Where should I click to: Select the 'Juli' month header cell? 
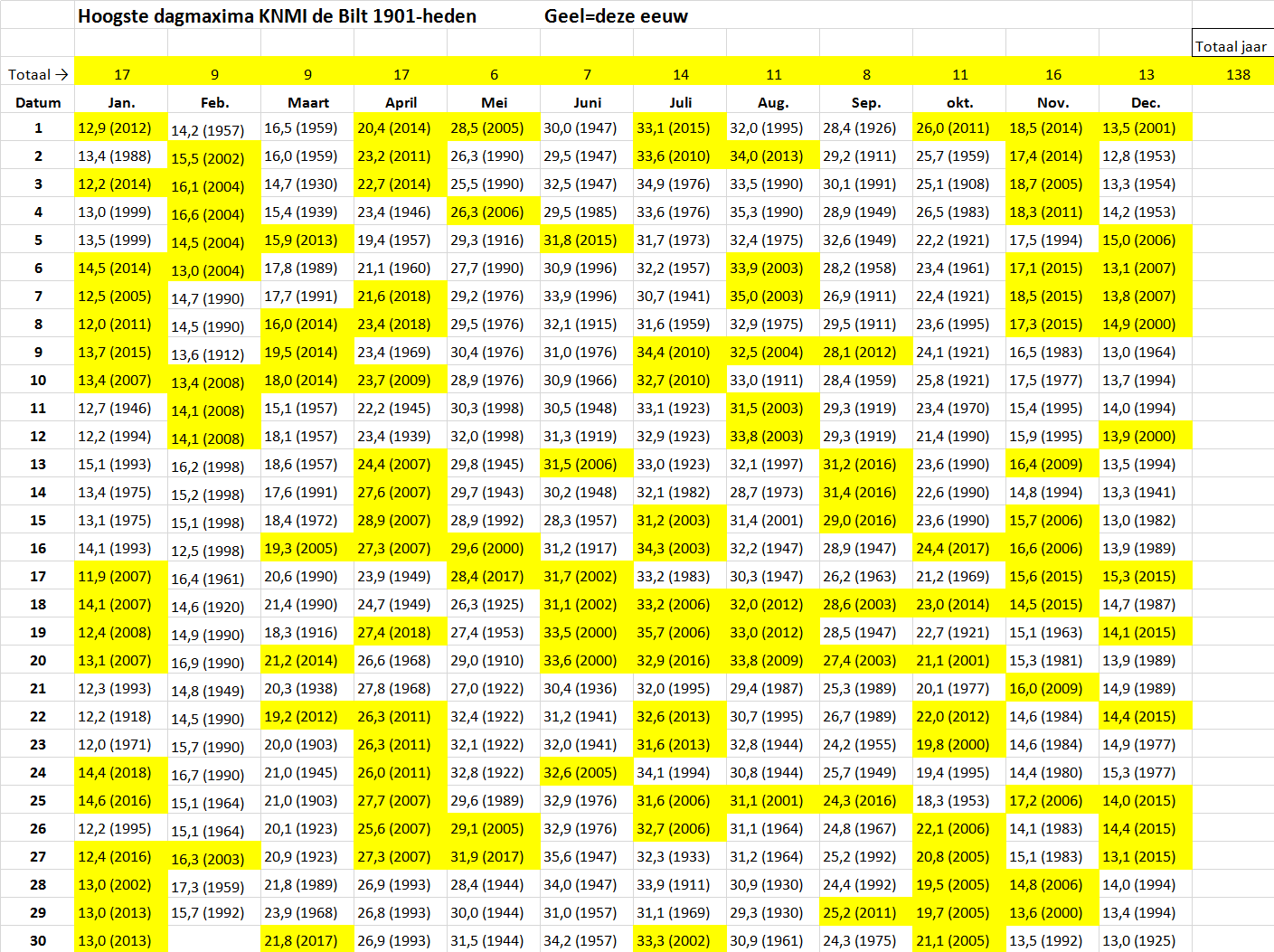680,102
